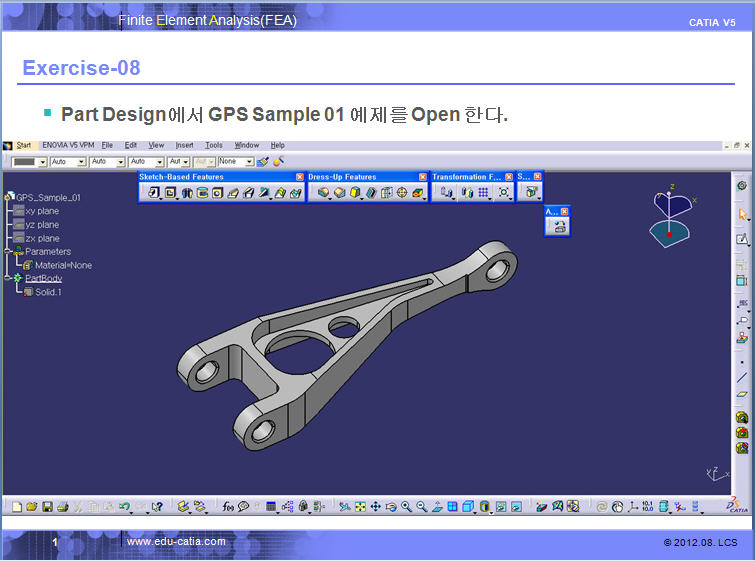Click the Zoom In magnifier icon

[407, 507]
